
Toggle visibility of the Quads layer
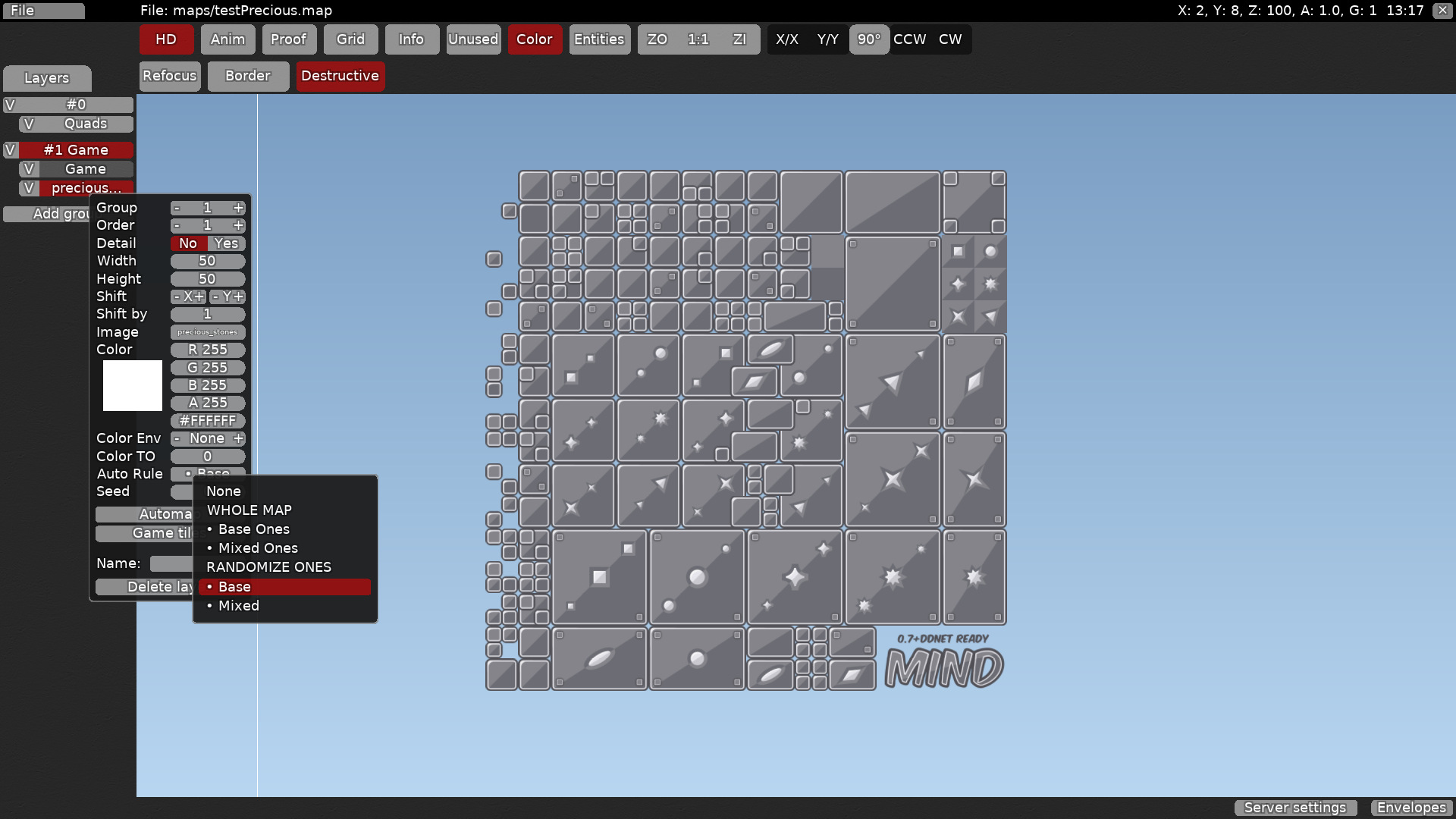coord(28,124)
